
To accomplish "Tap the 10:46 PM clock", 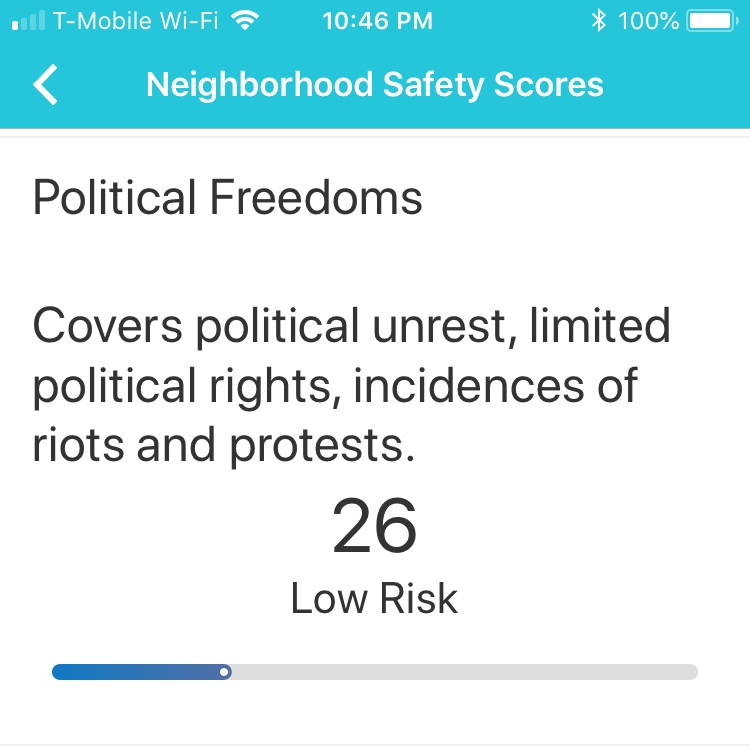I will coord(377,21).
